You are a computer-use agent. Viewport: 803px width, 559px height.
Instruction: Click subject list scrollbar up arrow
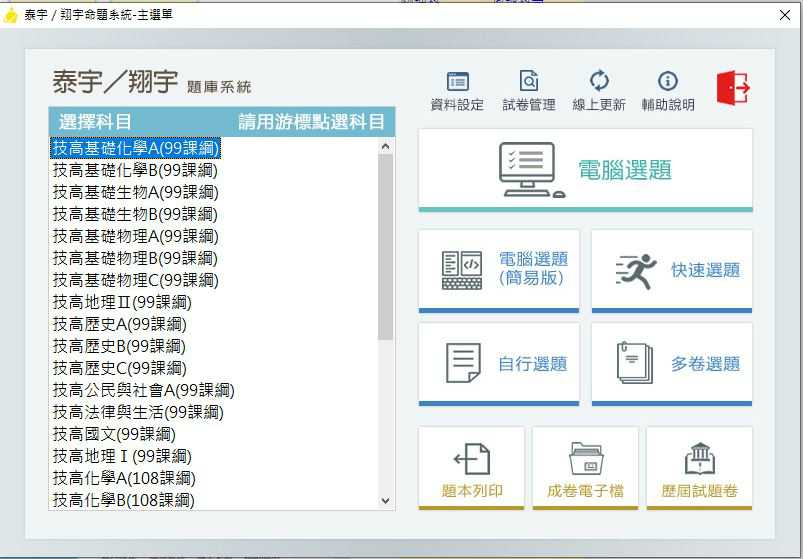(386, 146)
